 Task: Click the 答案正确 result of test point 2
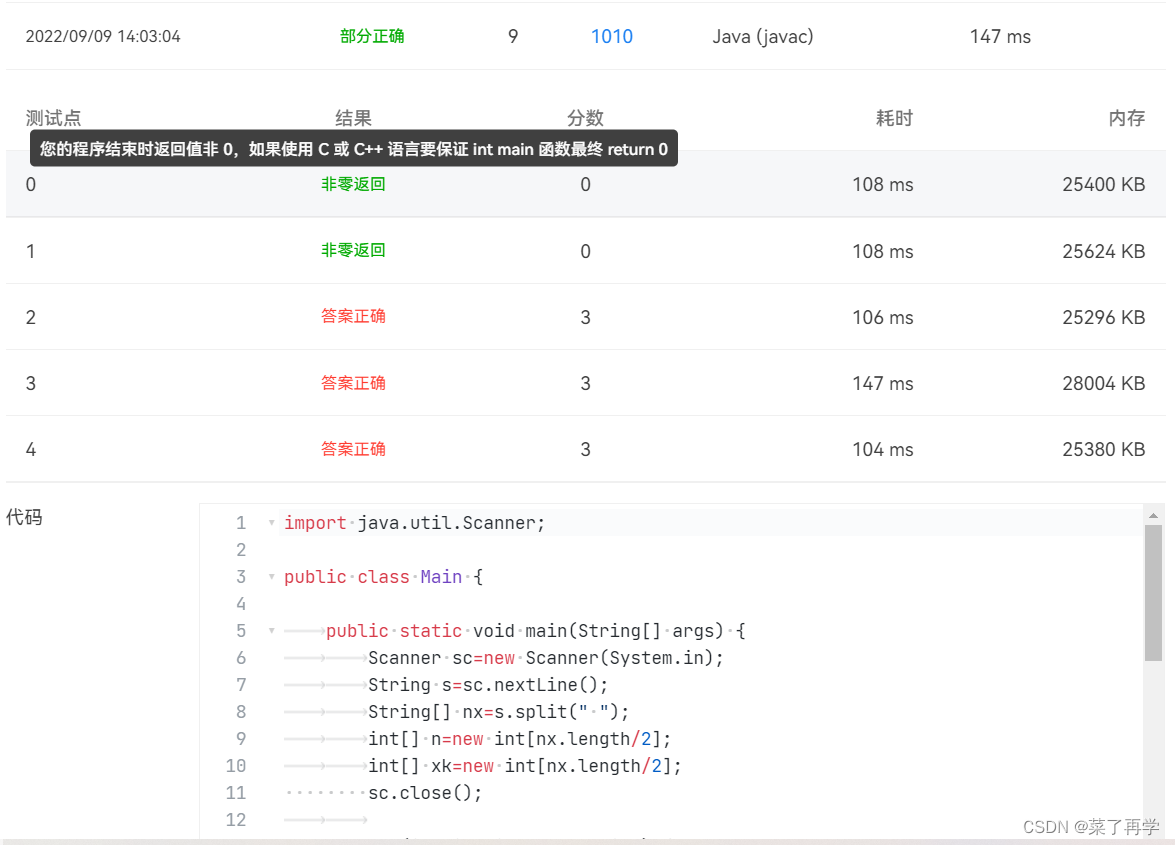point(353,316)
